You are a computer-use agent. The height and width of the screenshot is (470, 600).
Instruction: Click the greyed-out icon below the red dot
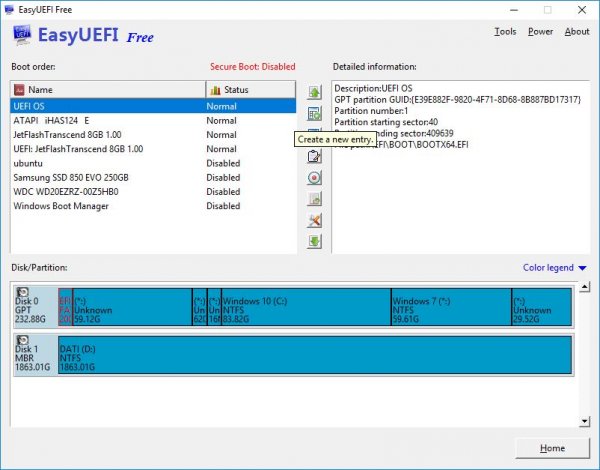tap(314, 199)
